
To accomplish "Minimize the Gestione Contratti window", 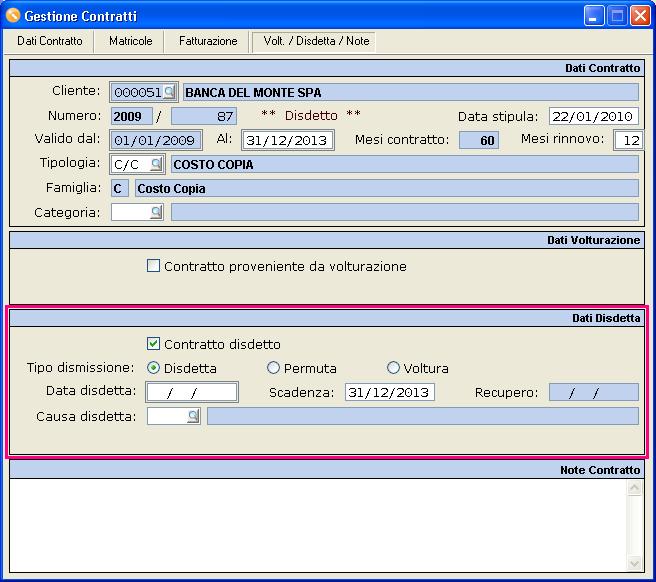I will tap(594, 16).
